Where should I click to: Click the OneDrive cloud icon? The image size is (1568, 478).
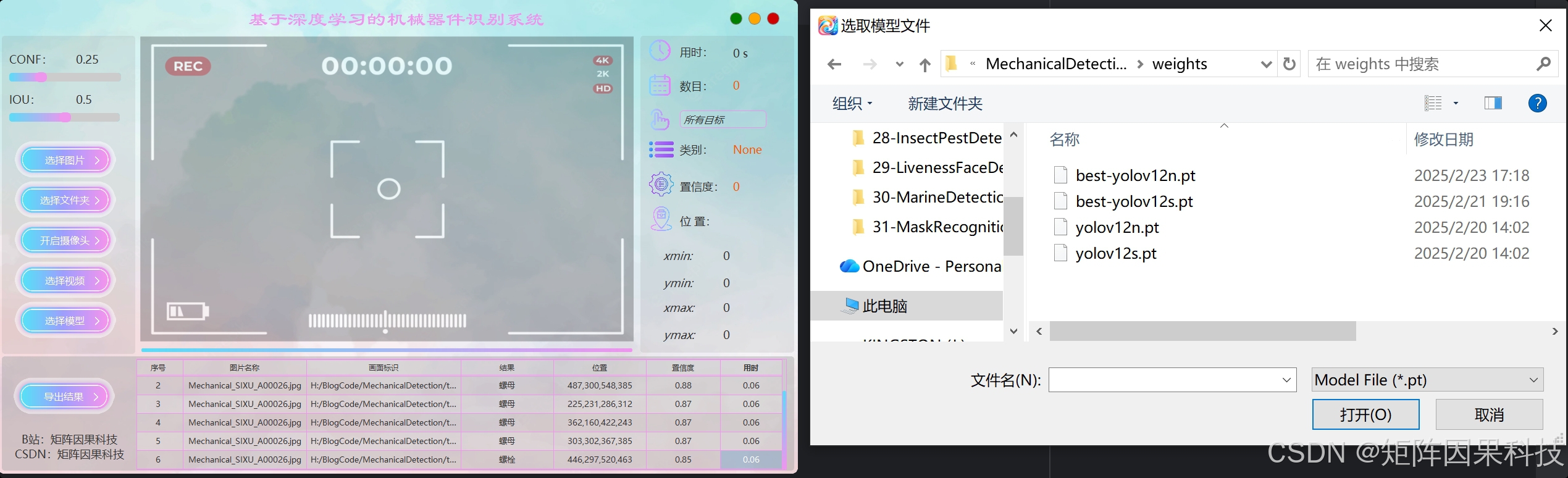[x=849, y=266]
